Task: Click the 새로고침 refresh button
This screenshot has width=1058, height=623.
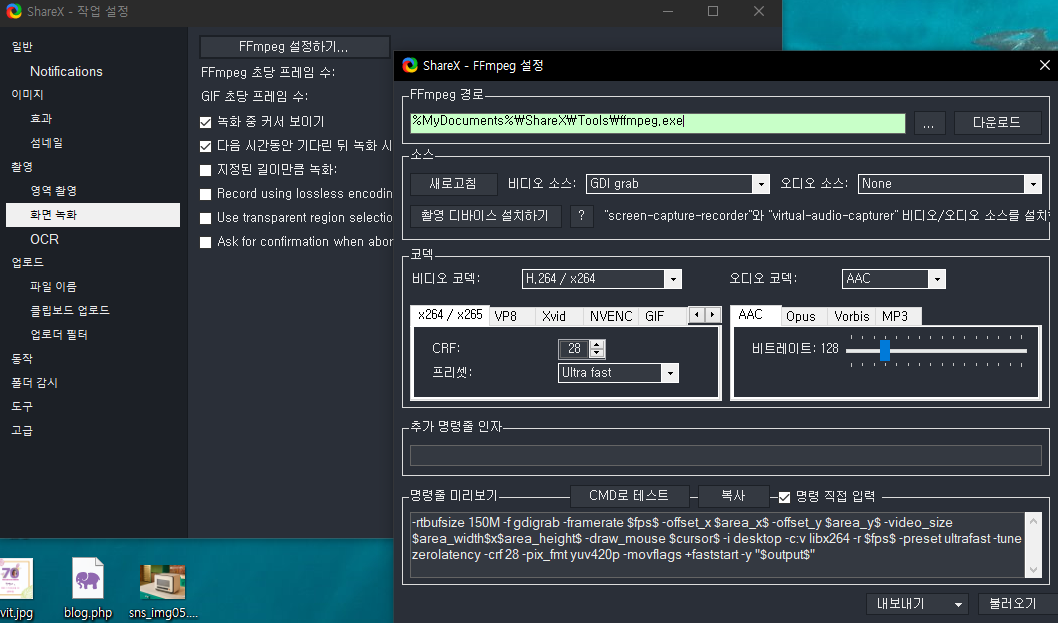Action: click(453, 184)
